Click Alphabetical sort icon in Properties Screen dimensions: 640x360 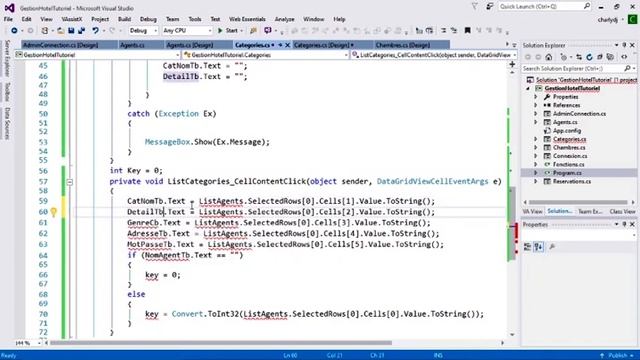(538, 247)
